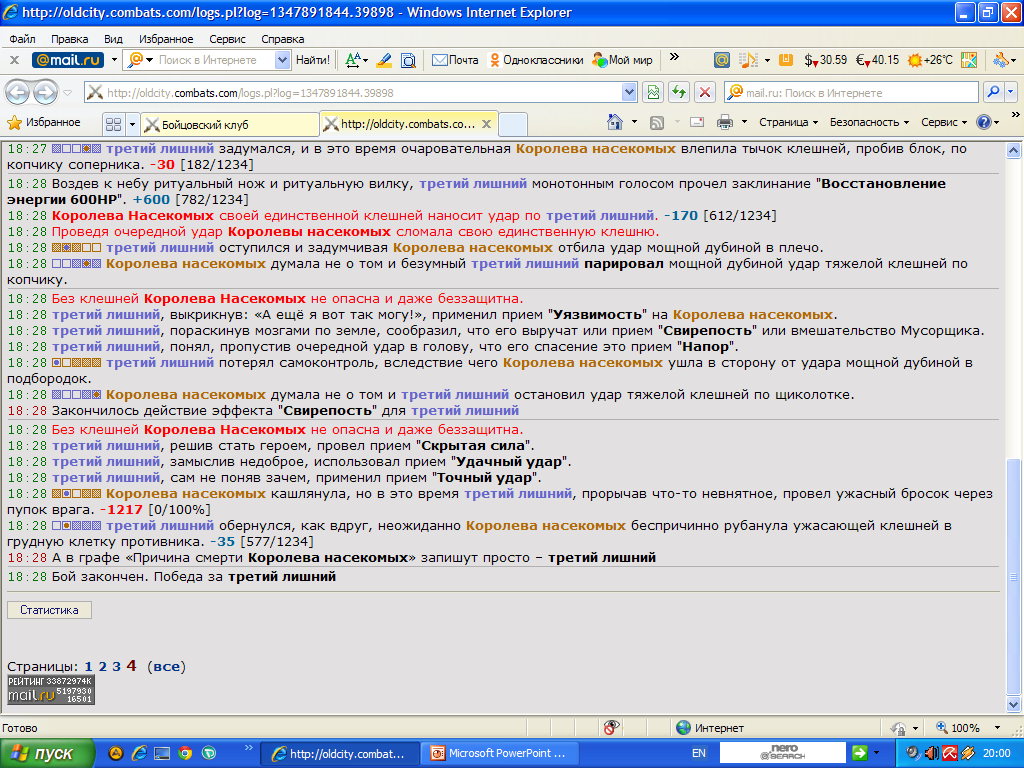Open Одноклассники from the toolbar
Viewport: 1024px width, 768px height.
click(536, 60)
